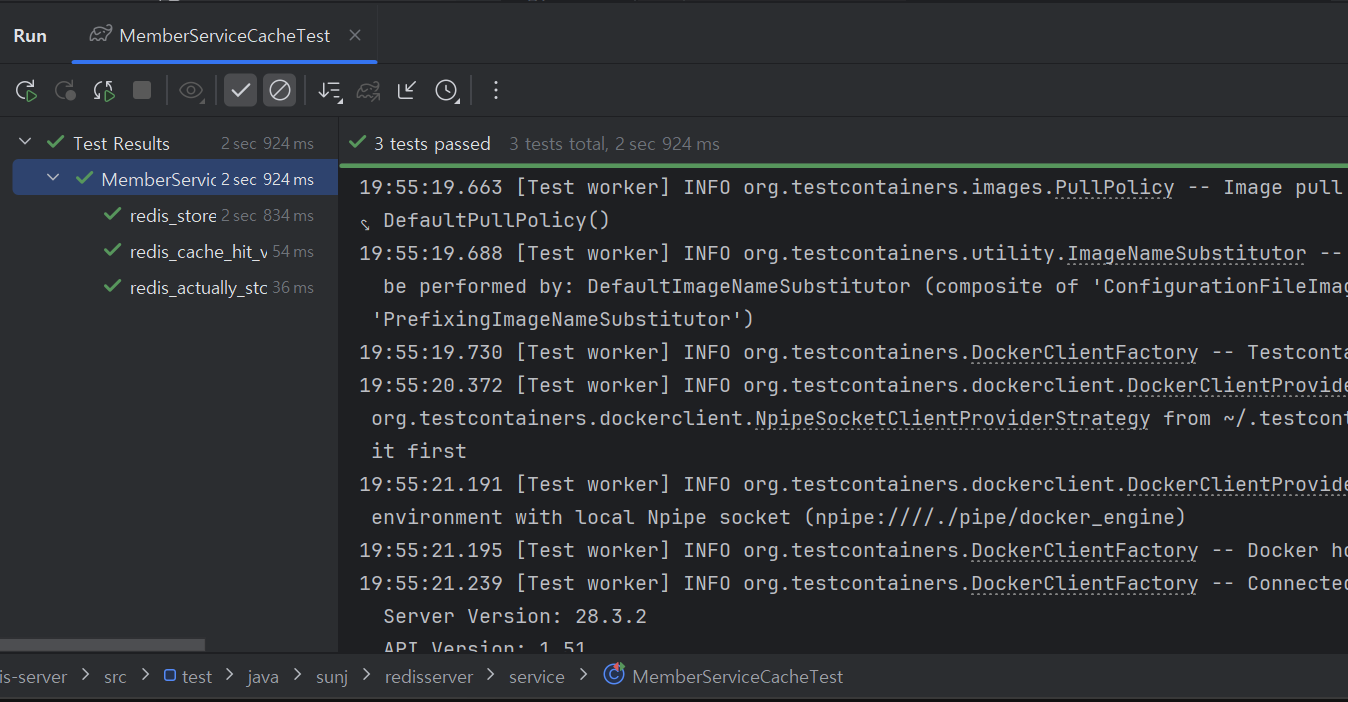
Task: Click Rerun Failed Tests icon
Action: pyautogui.click(x=65, y=91)
